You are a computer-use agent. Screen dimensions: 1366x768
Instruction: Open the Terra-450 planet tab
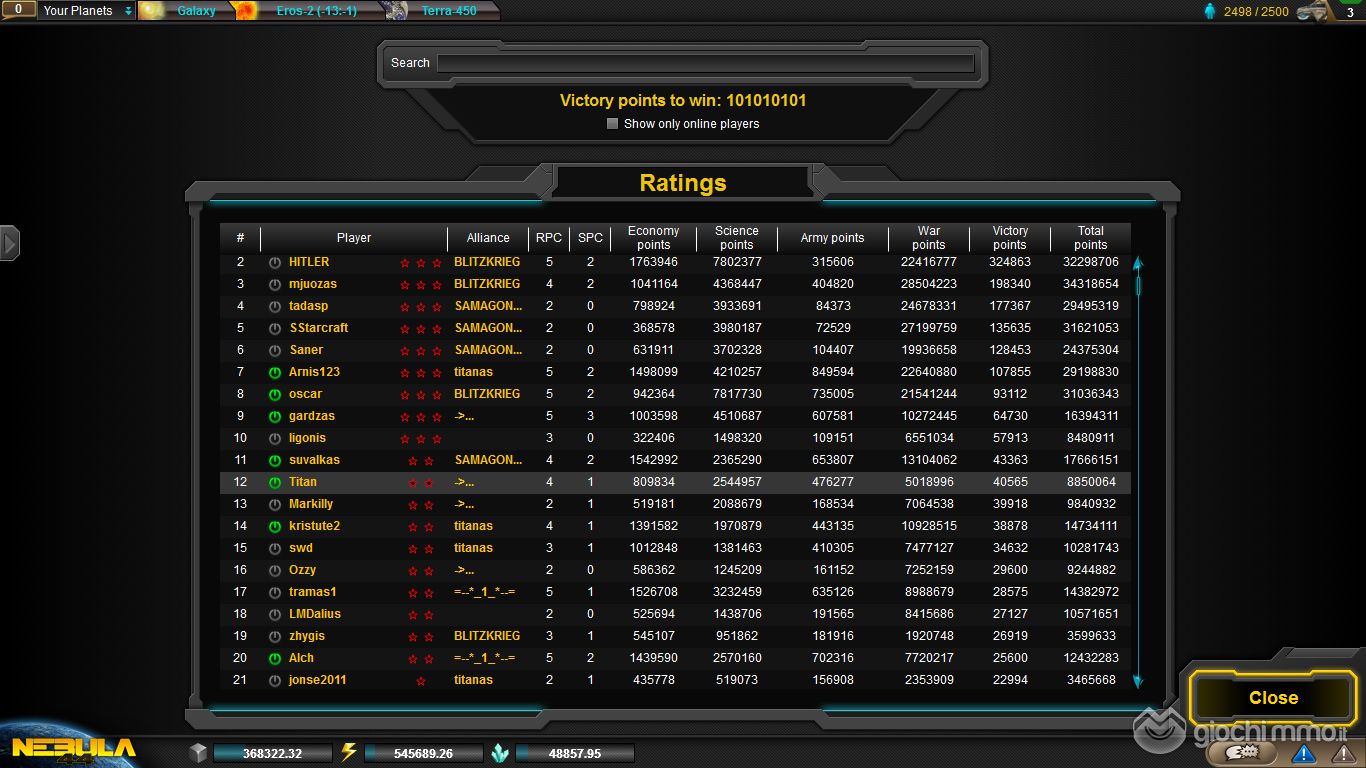pos(449,11)
